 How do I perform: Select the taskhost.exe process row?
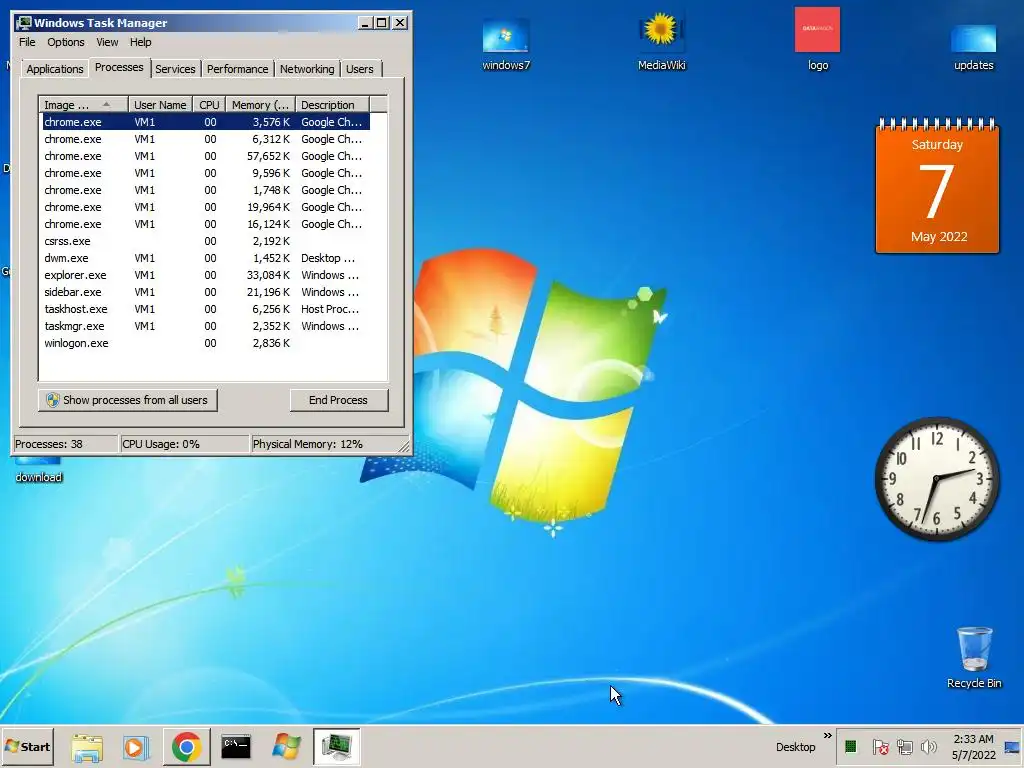pos(206,309)
